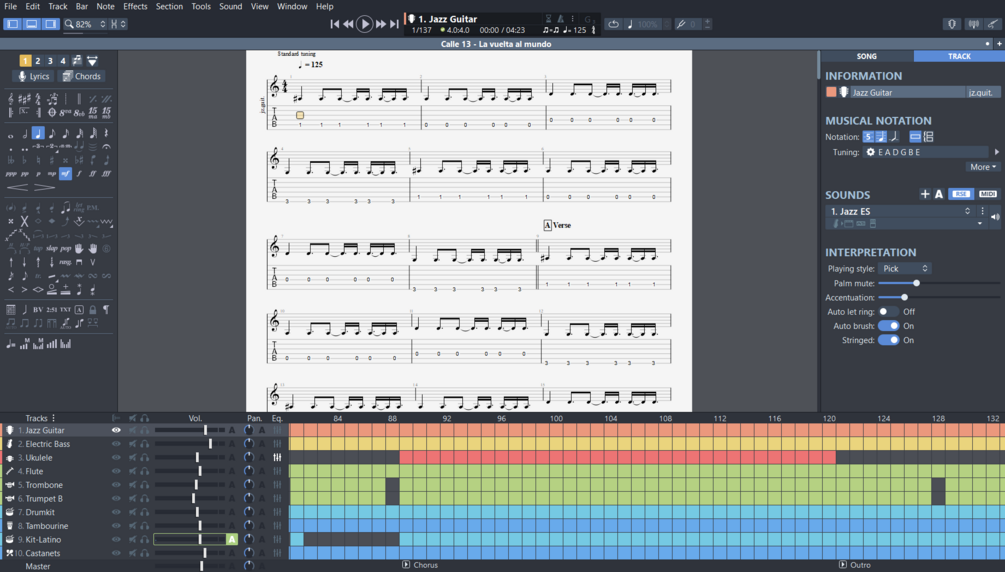Viewport: 1005px width, 572px height.
Task: Insert a treble clef from palette
Action: [11, 99]
